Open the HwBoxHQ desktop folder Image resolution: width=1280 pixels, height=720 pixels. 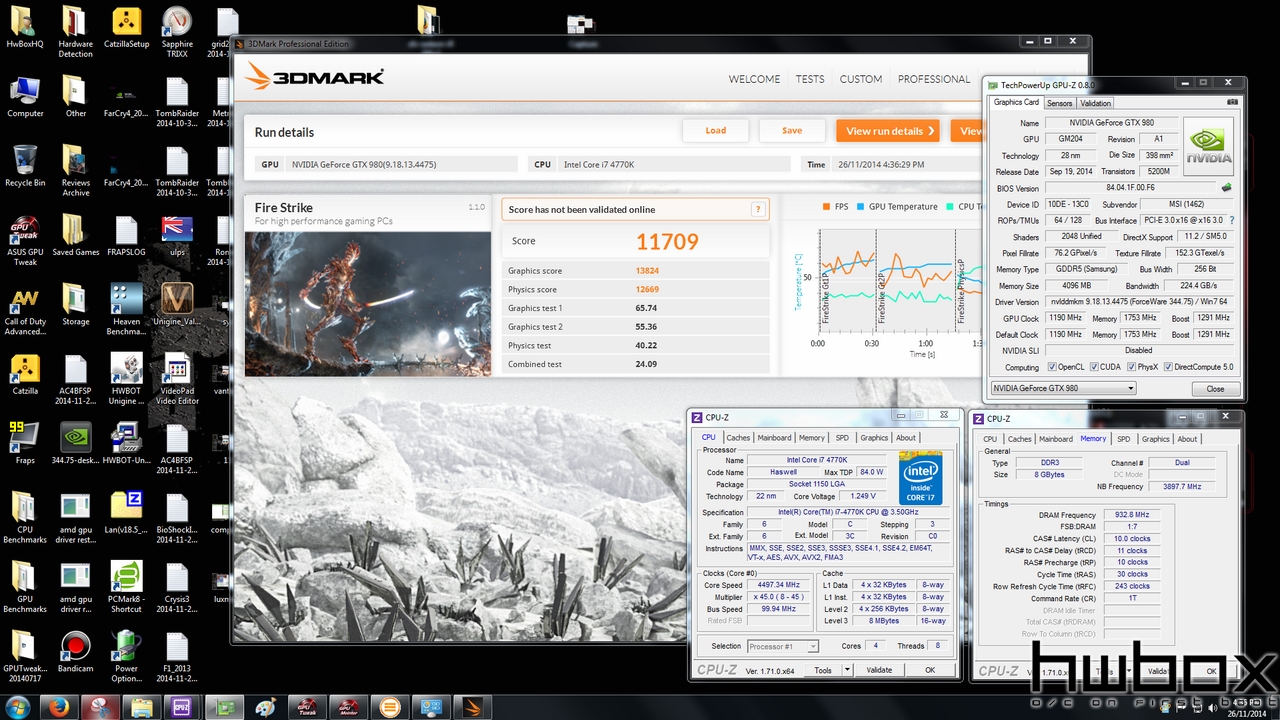(x=25, y=30)
